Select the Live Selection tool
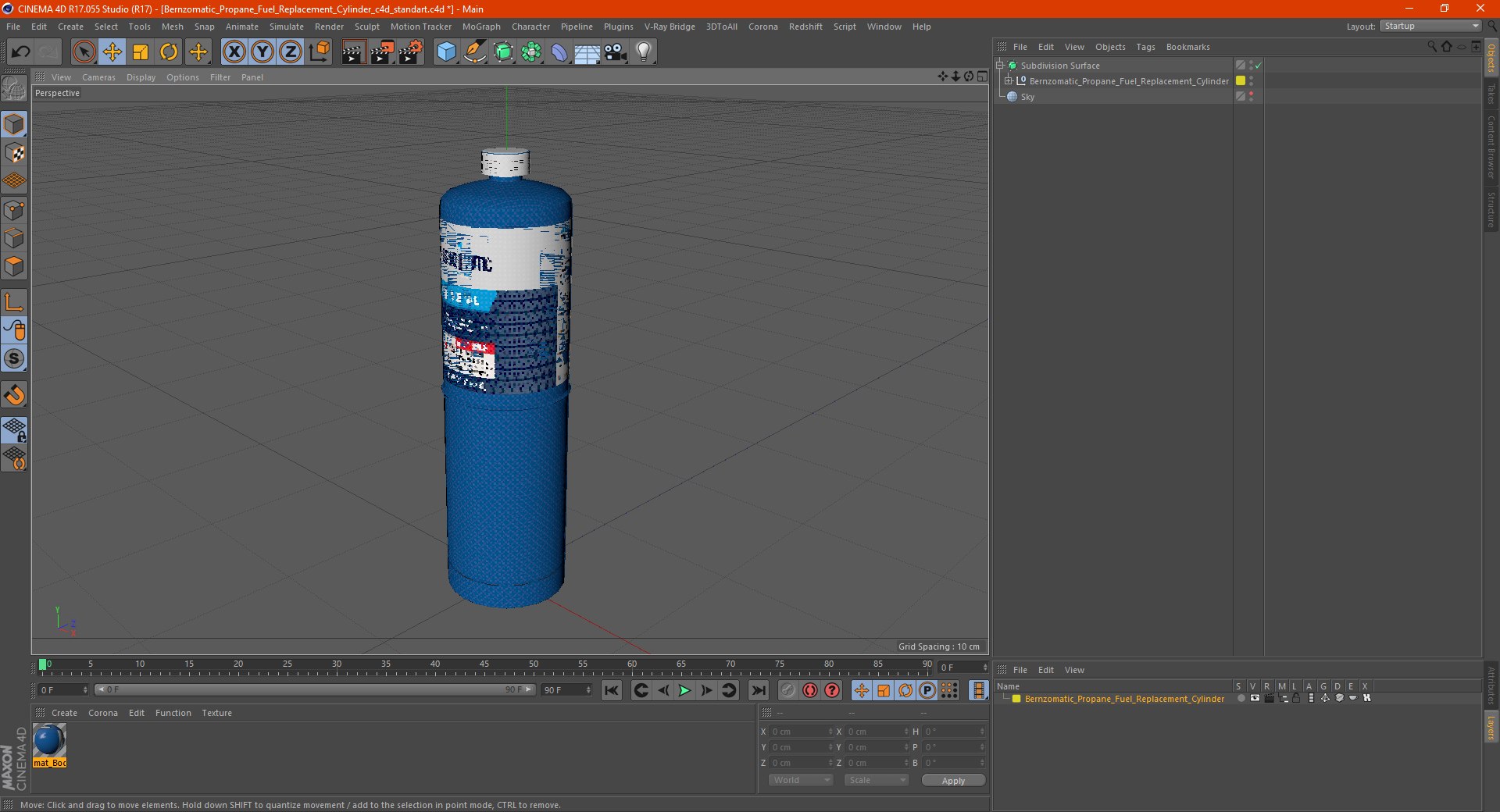 pyautogui.click(x=84, y=52)
